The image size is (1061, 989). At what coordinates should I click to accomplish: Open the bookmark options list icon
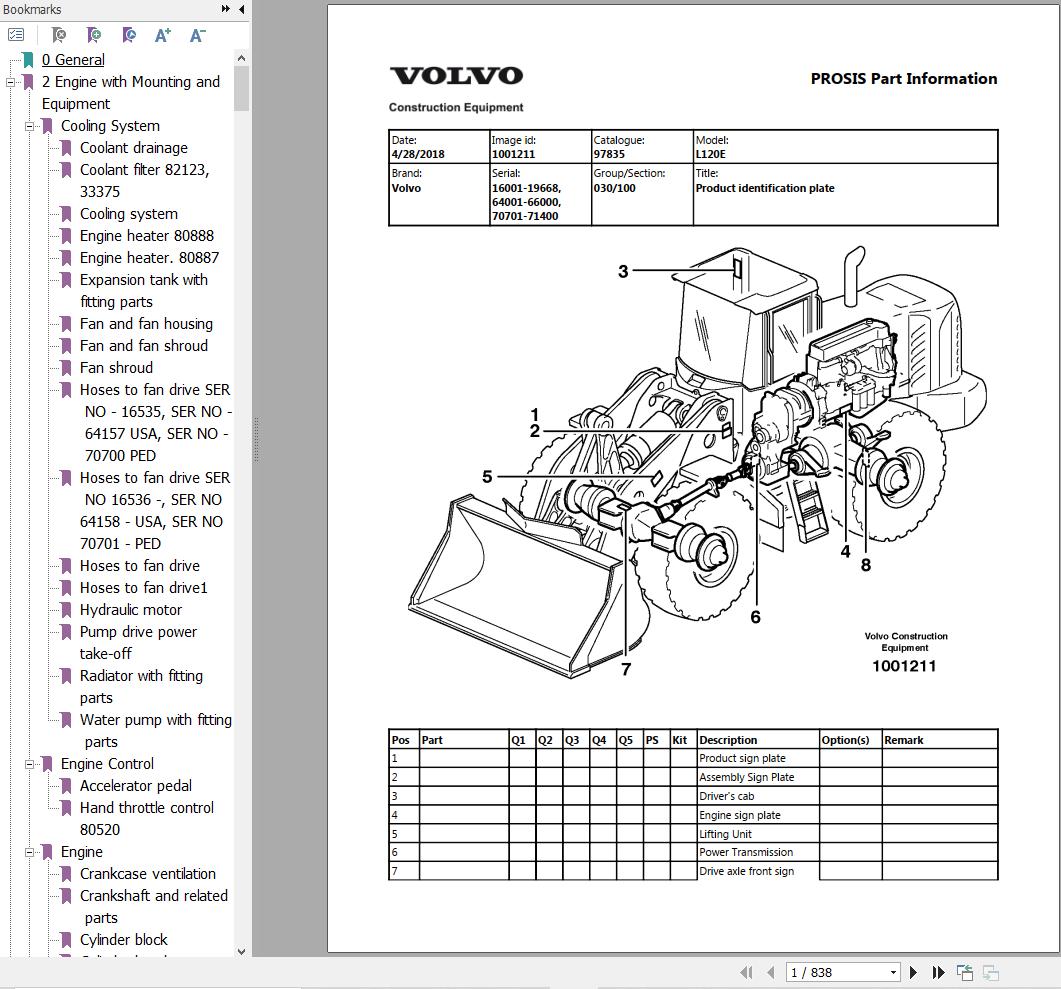click(16, 33)
